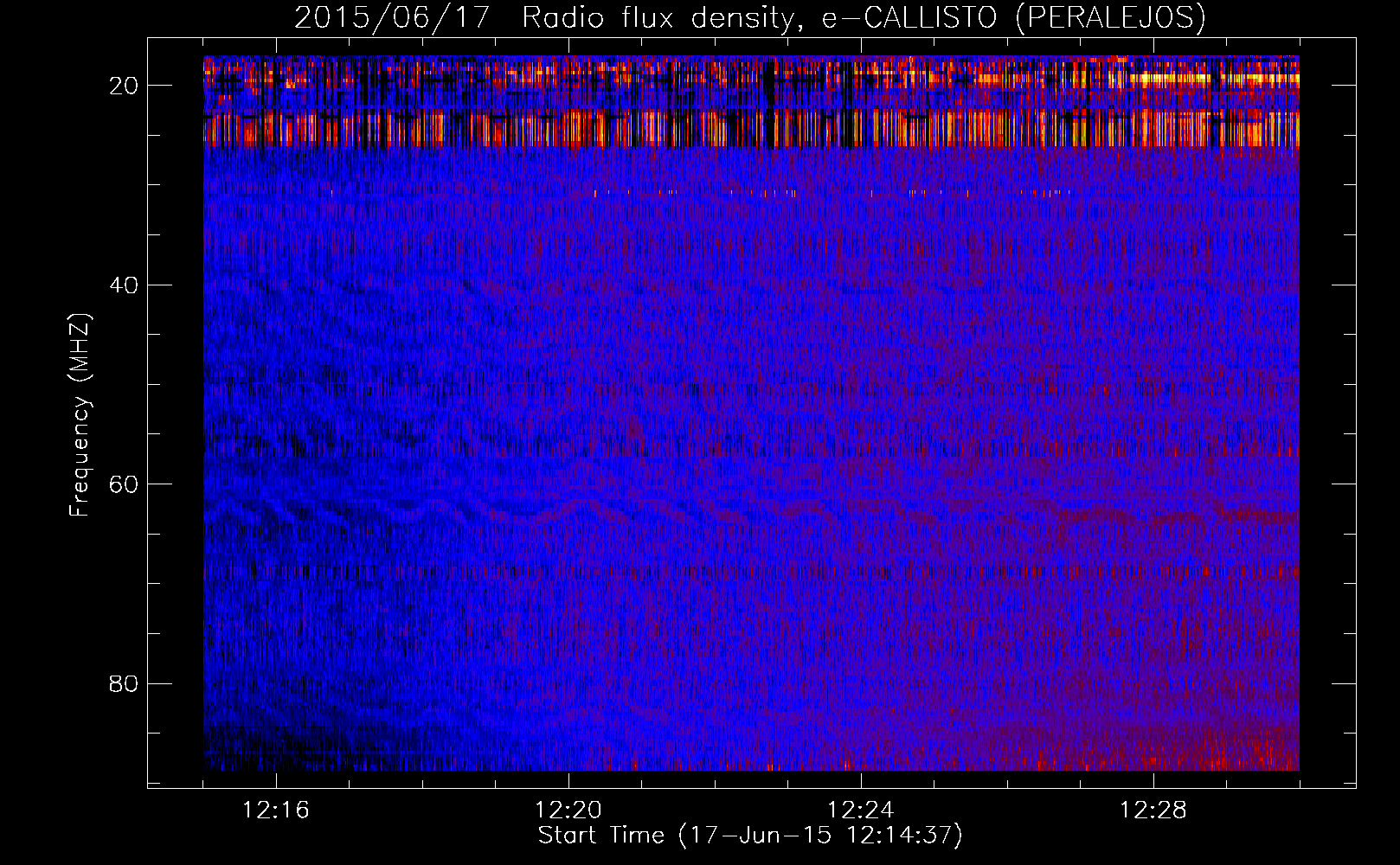Image resolution: width=1400 pixels, height=865 pixels.
Task: Click the 12:16 time tick label
Action: click(x=276, y=811)
